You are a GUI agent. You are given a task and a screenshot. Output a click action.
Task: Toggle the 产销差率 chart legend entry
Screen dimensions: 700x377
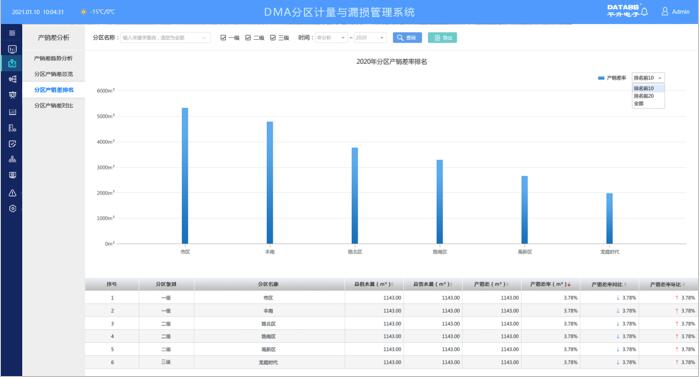(x=612, y=78)
